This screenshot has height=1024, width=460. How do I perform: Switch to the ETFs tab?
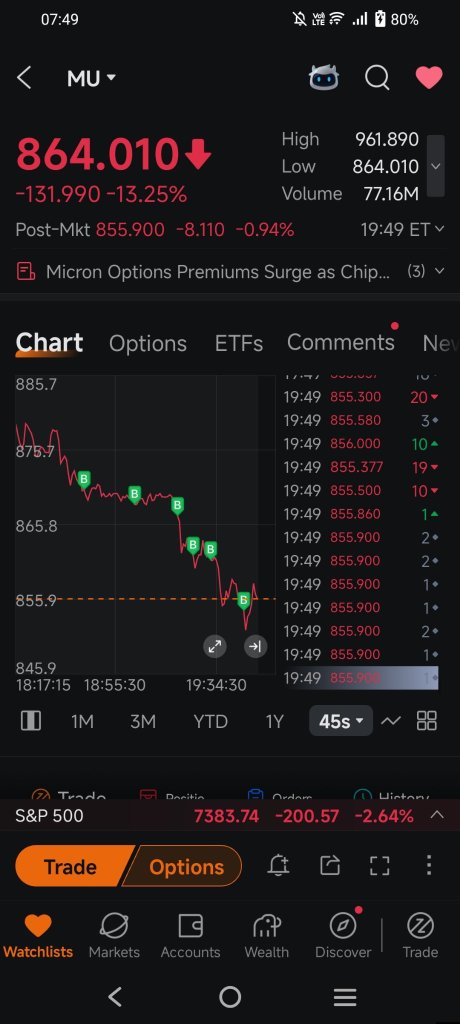pyautogui.click(x=238, y=344)
